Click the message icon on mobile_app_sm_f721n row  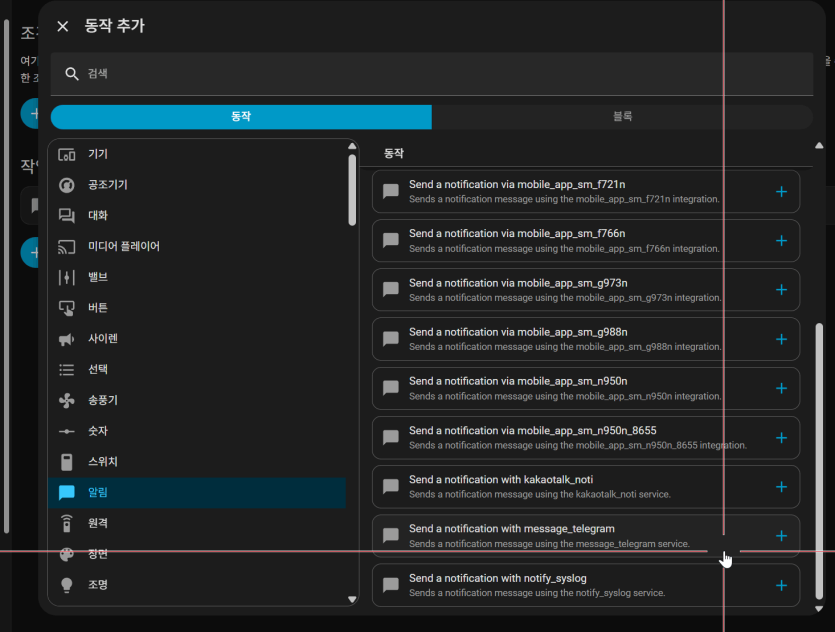(391, 192)
